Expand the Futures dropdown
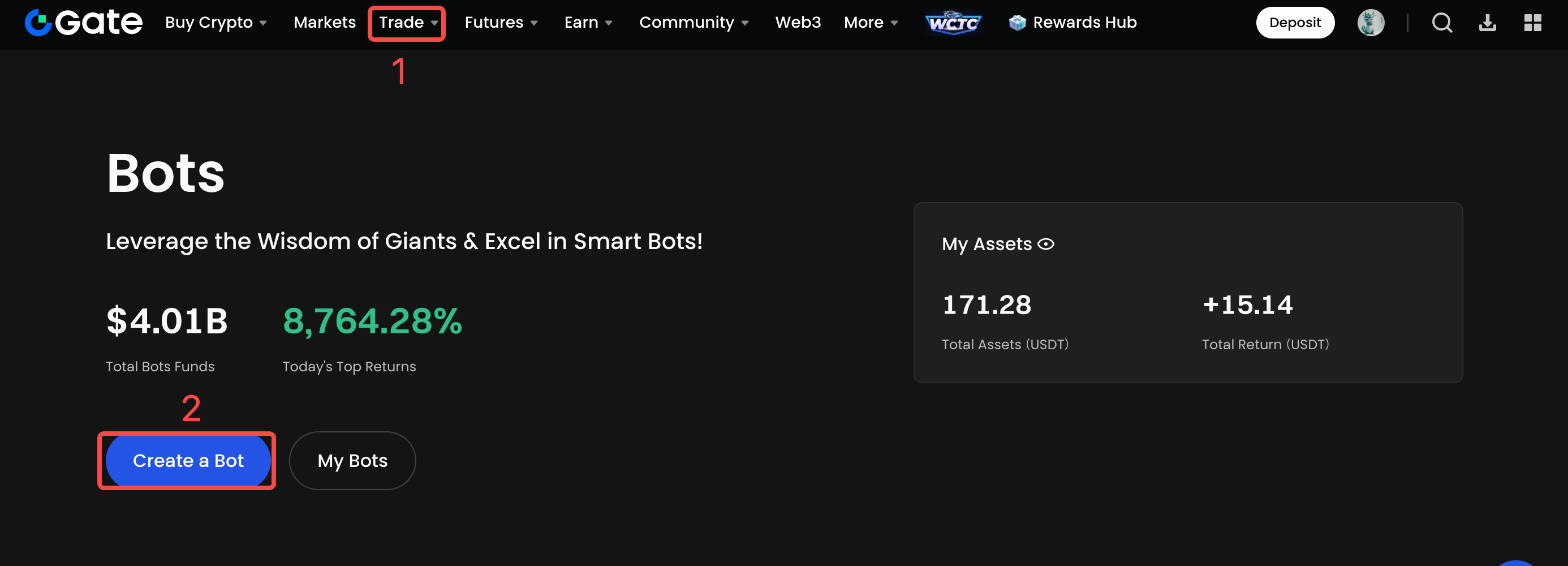 (501, 23)
